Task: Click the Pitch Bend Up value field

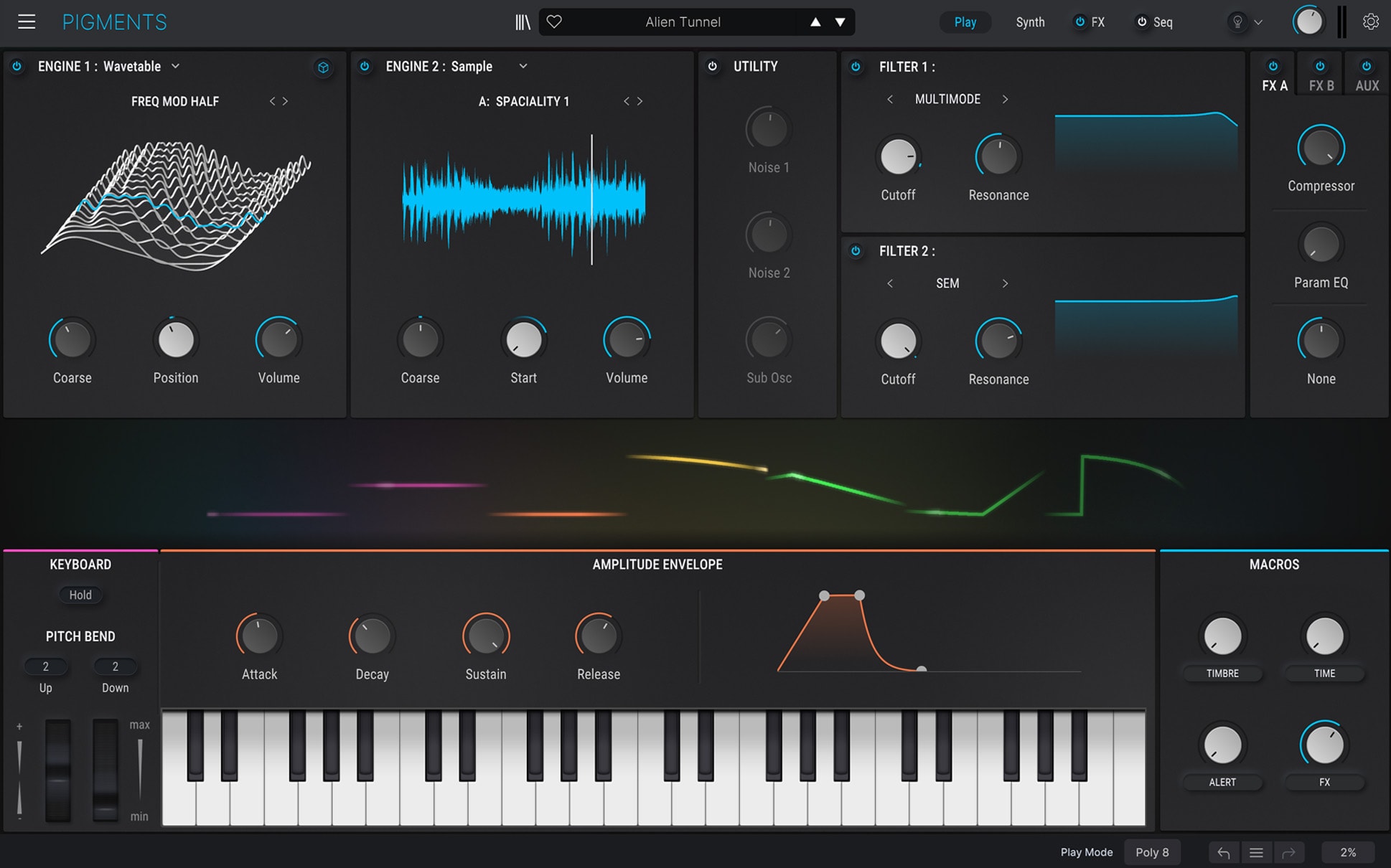Action: click(x=45, y=666)
